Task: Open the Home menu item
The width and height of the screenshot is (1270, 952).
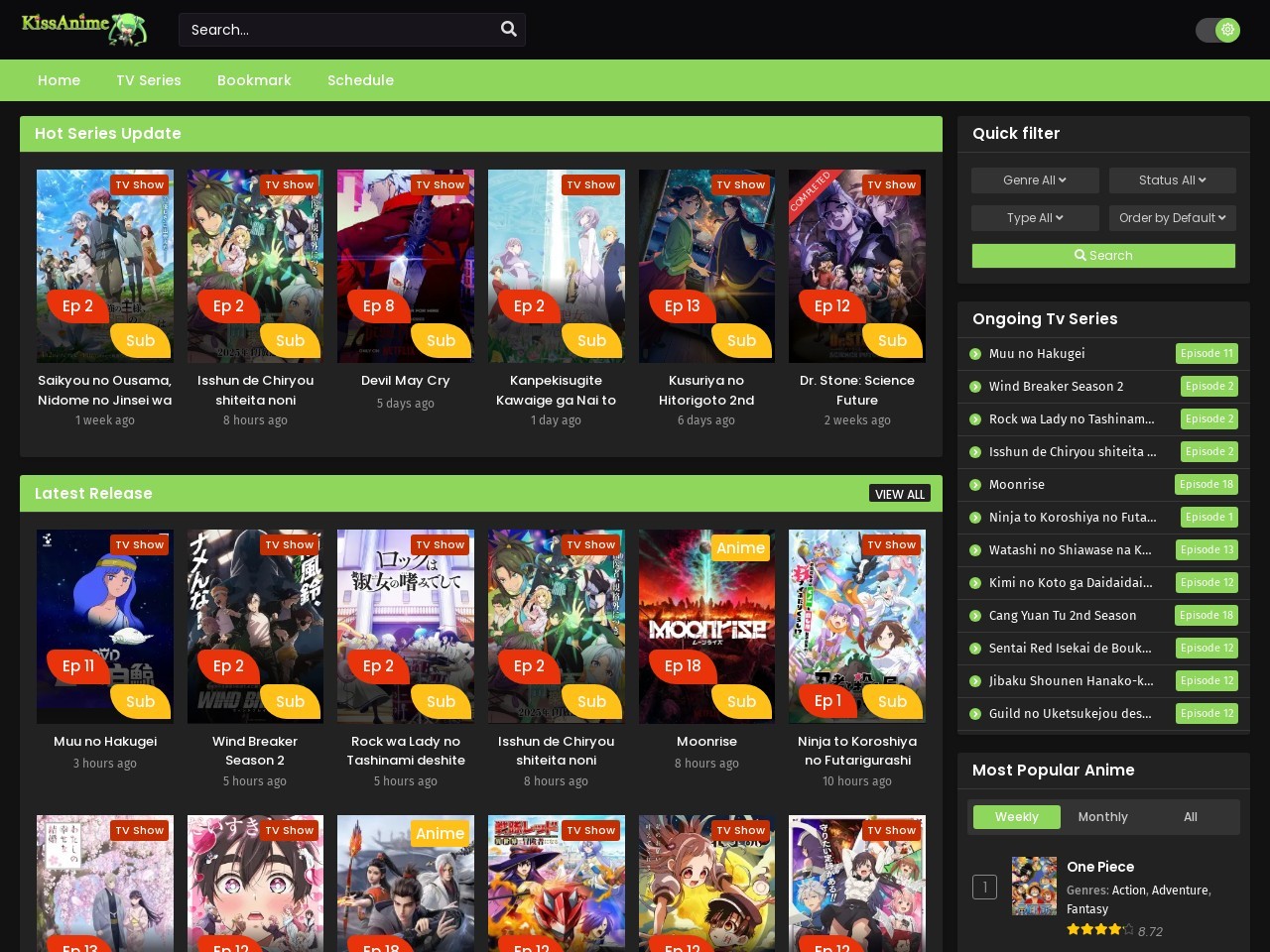Action: click(60, 80)
